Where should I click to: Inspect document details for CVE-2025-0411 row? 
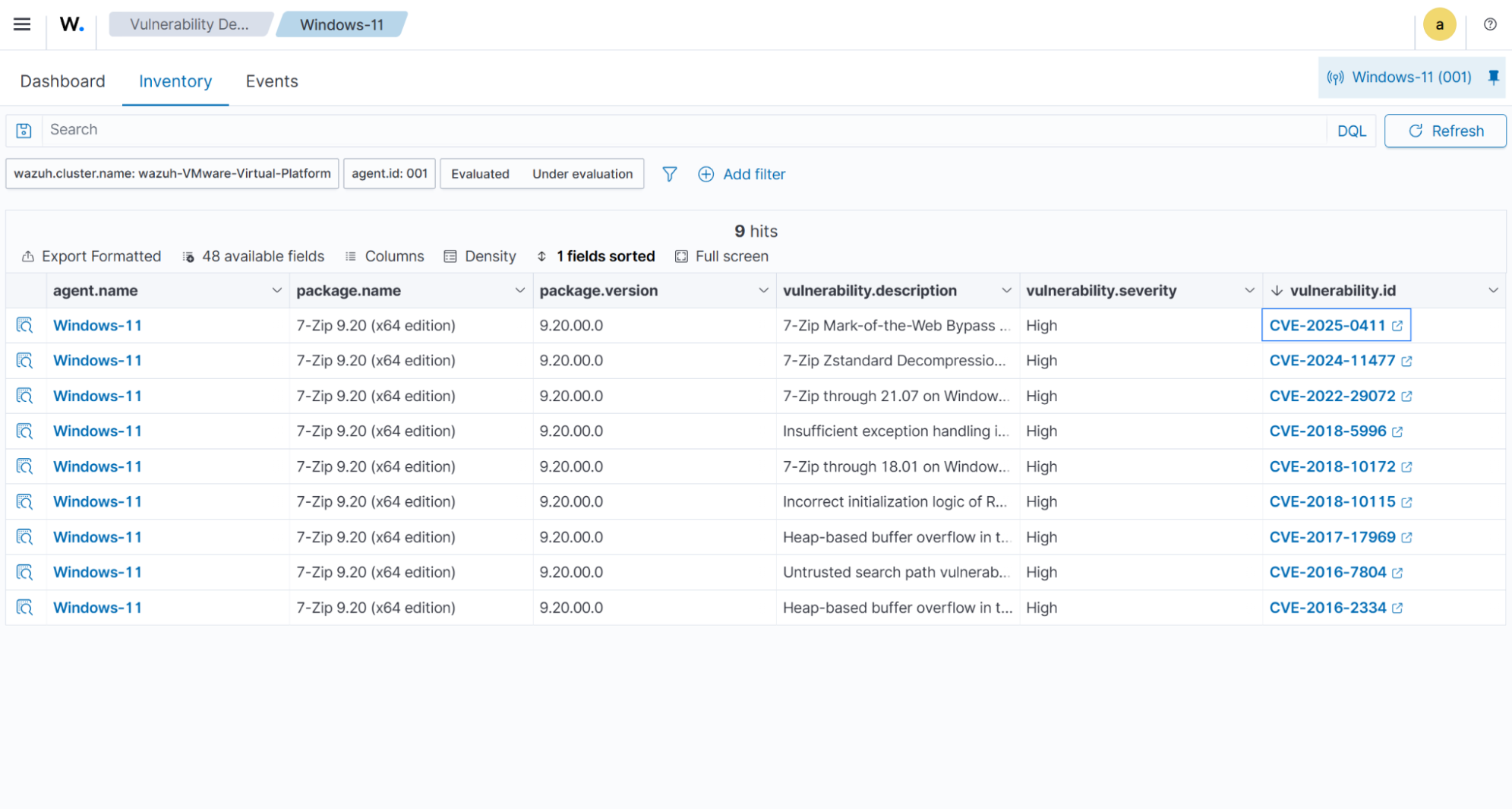(x=25, y=326)
